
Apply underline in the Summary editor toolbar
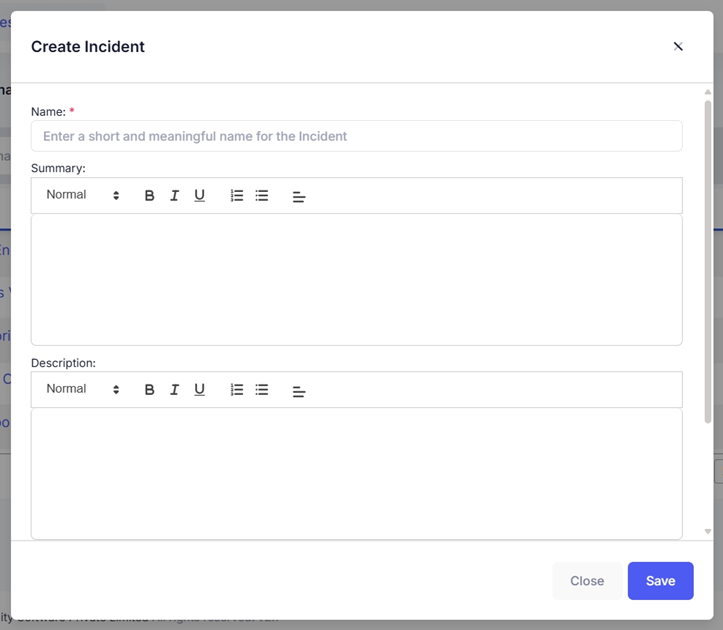pos(199,196)
